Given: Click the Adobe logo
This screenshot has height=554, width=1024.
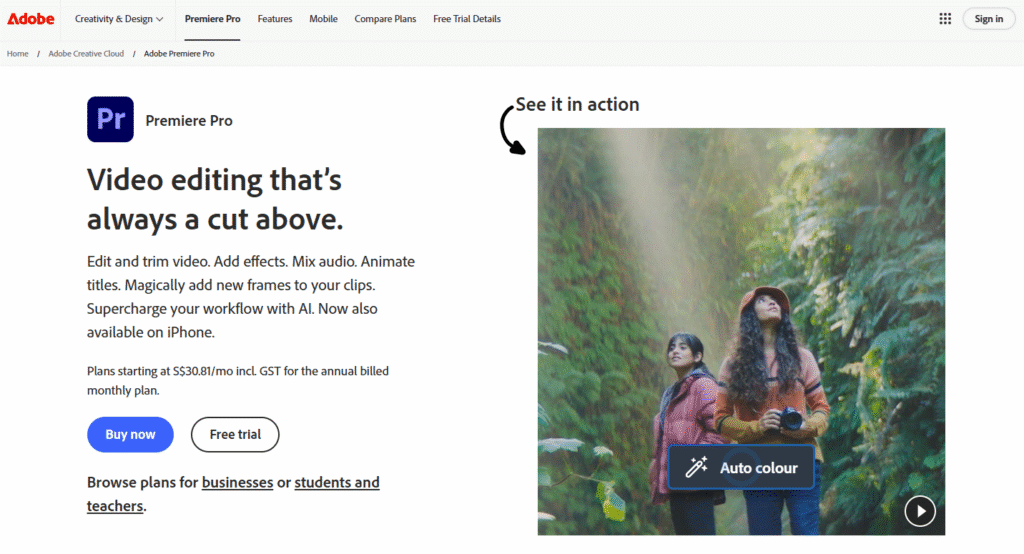Looking at the screenshot, I should coord(31,19).
